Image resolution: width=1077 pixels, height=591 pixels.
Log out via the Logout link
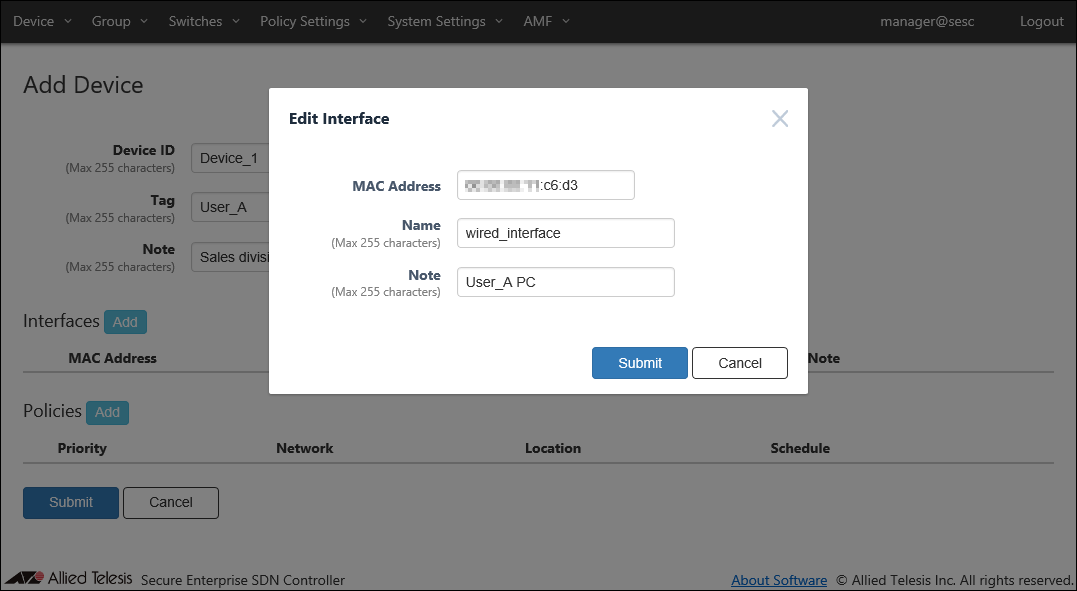tap(1041, 21)
